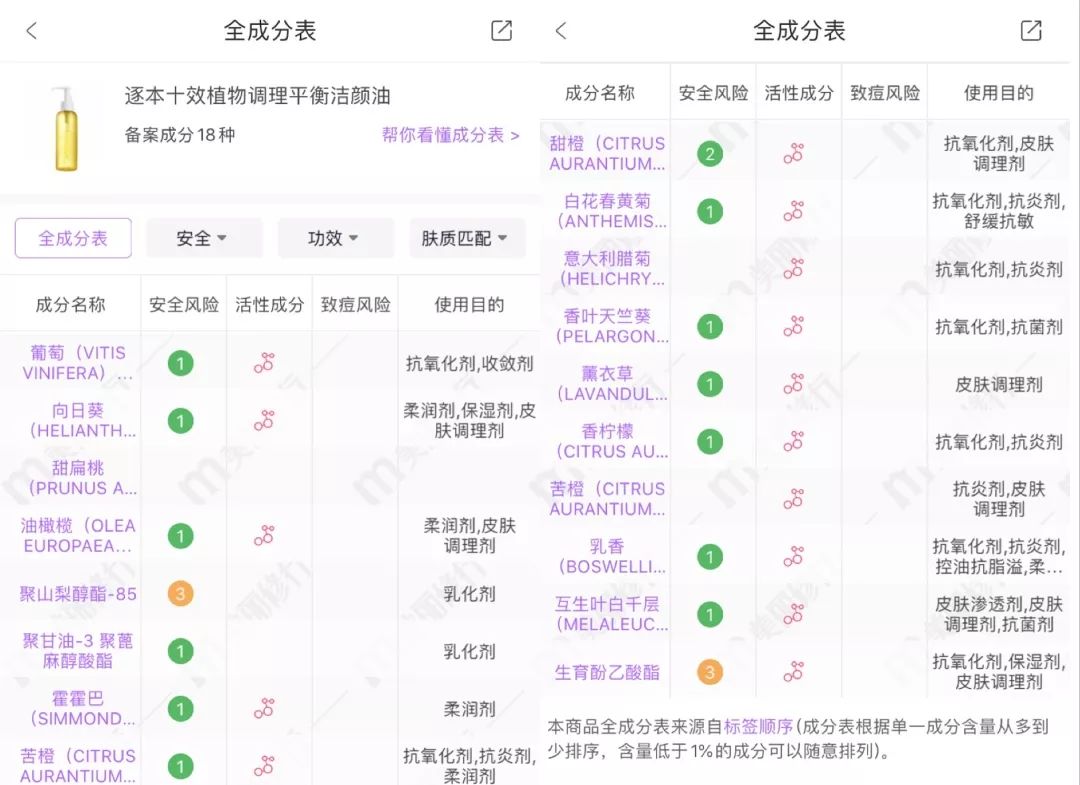This screenshot has width=1080, height=785.
Task: Click the safety badge 1 beside 霍霍巴
Action: tap(181, 709)
